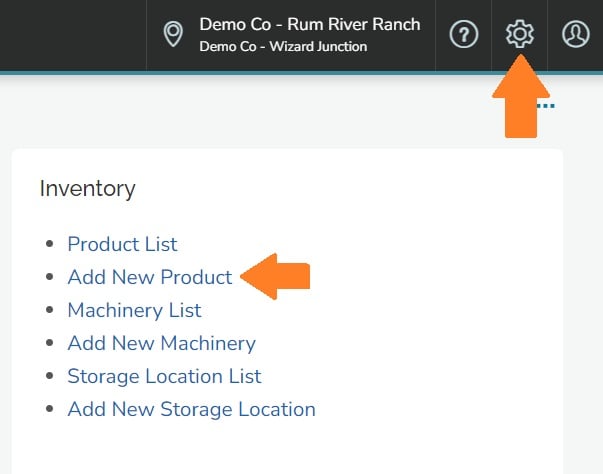The image size is (603, 474).
Task: Open the user profile icon
Action: [576, 34]
